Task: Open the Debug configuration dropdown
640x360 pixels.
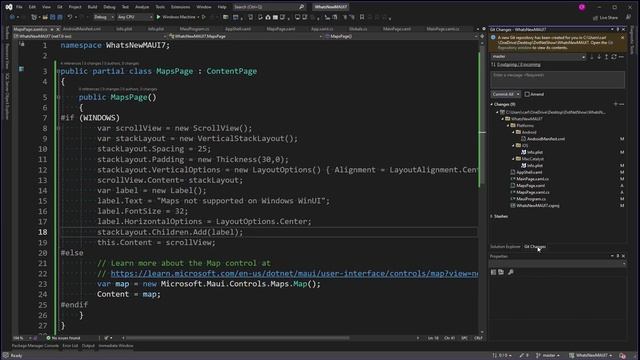Action: pyautogui.click(x=104, y=17)
